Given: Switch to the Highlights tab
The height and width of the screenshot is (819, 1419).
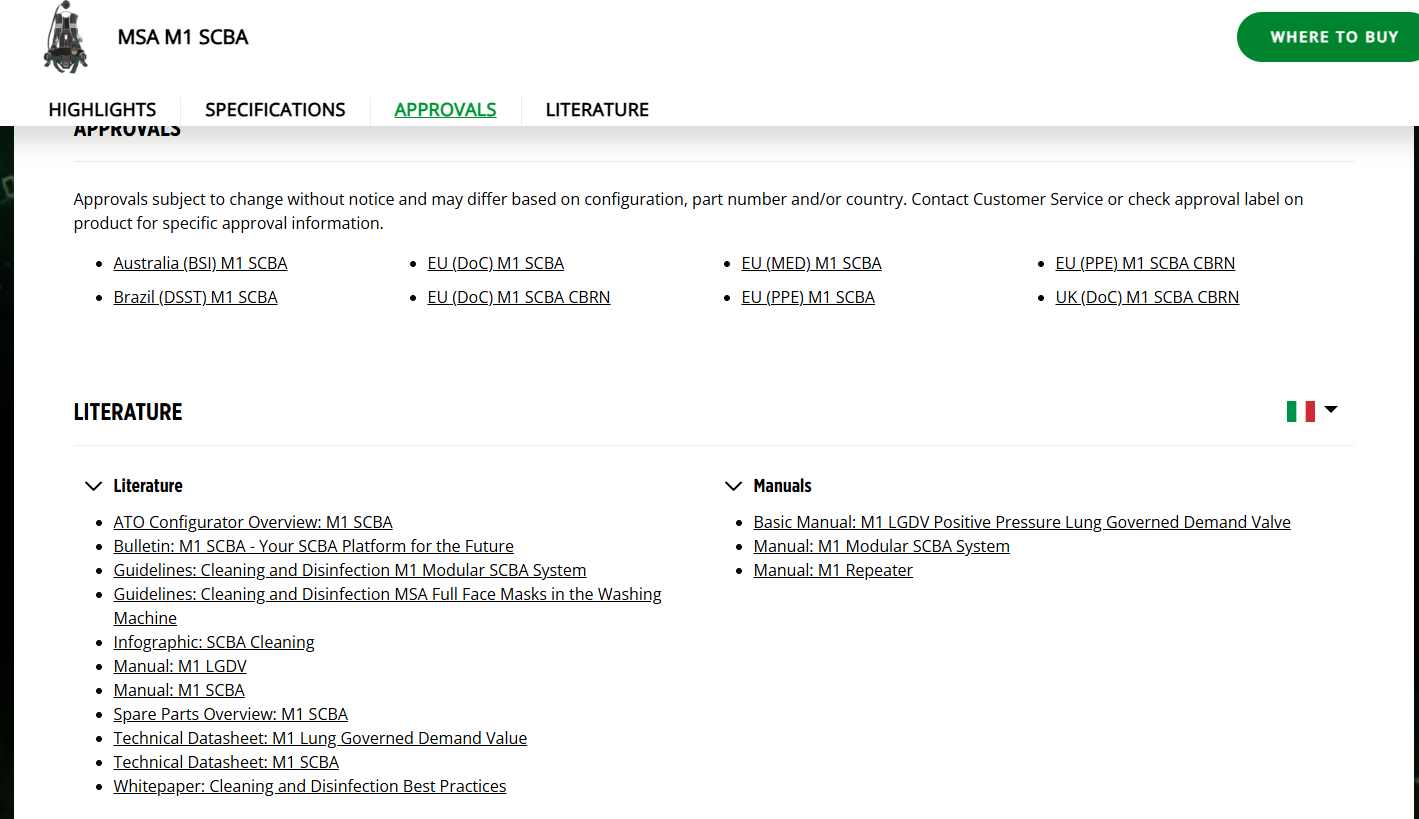Looking at the screenshot, I should coord(102,110).
